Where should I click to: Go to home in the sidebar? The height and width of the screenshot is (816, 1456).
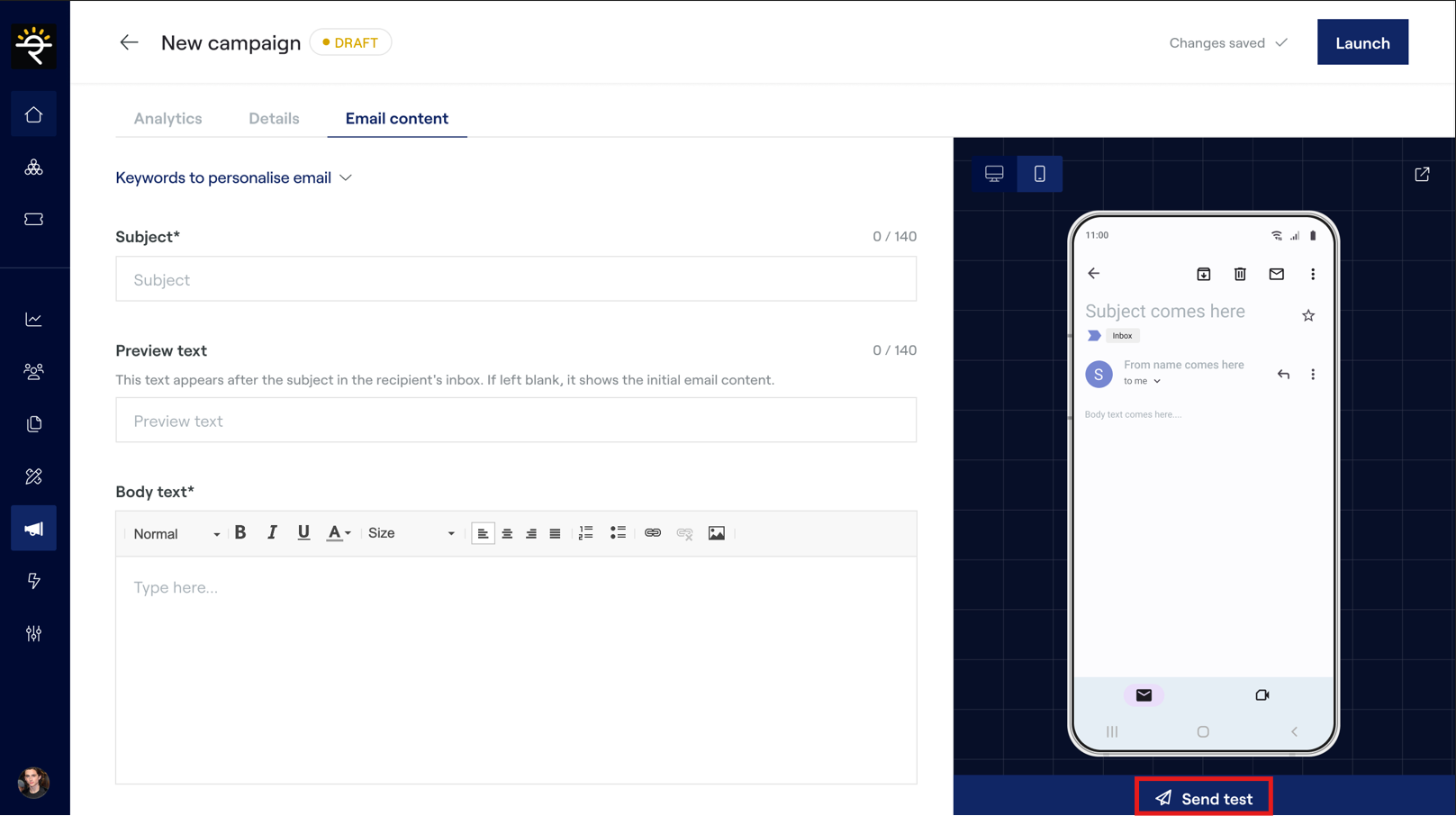click(x=34, y=114)
